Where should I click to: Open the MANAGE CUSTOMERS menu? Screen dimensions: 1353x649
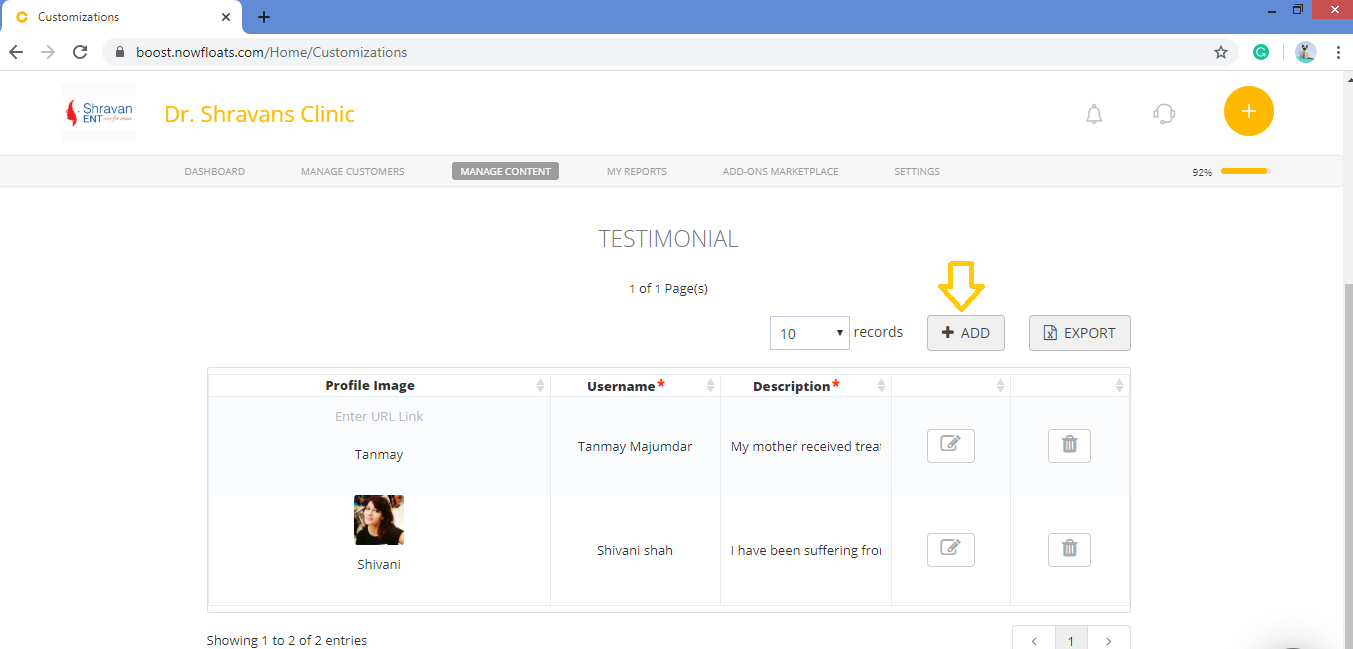[x=353, y=171]
